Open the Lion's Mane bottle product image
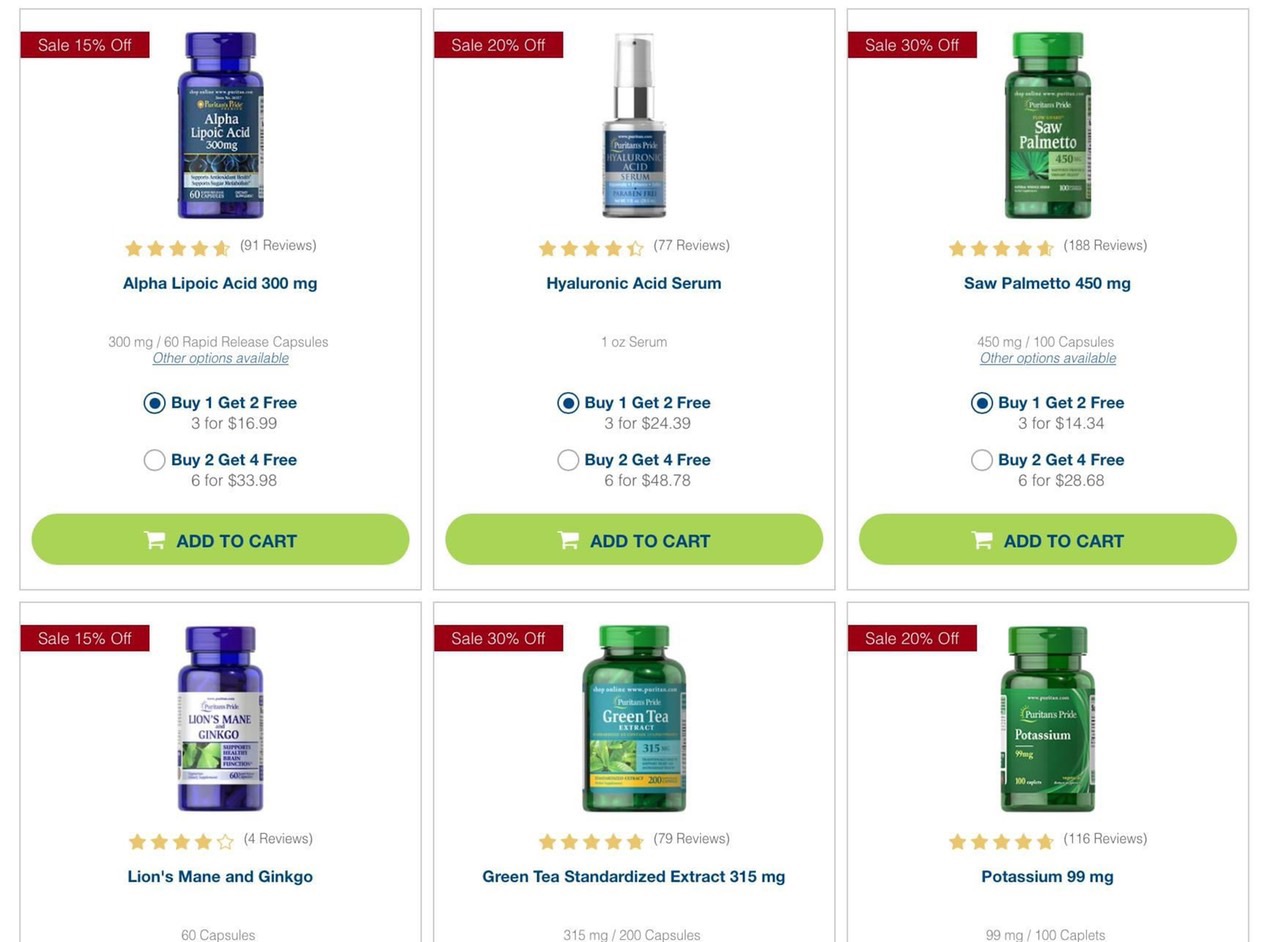This screenshot has width=1280, height=942. (x=220, y=719)
